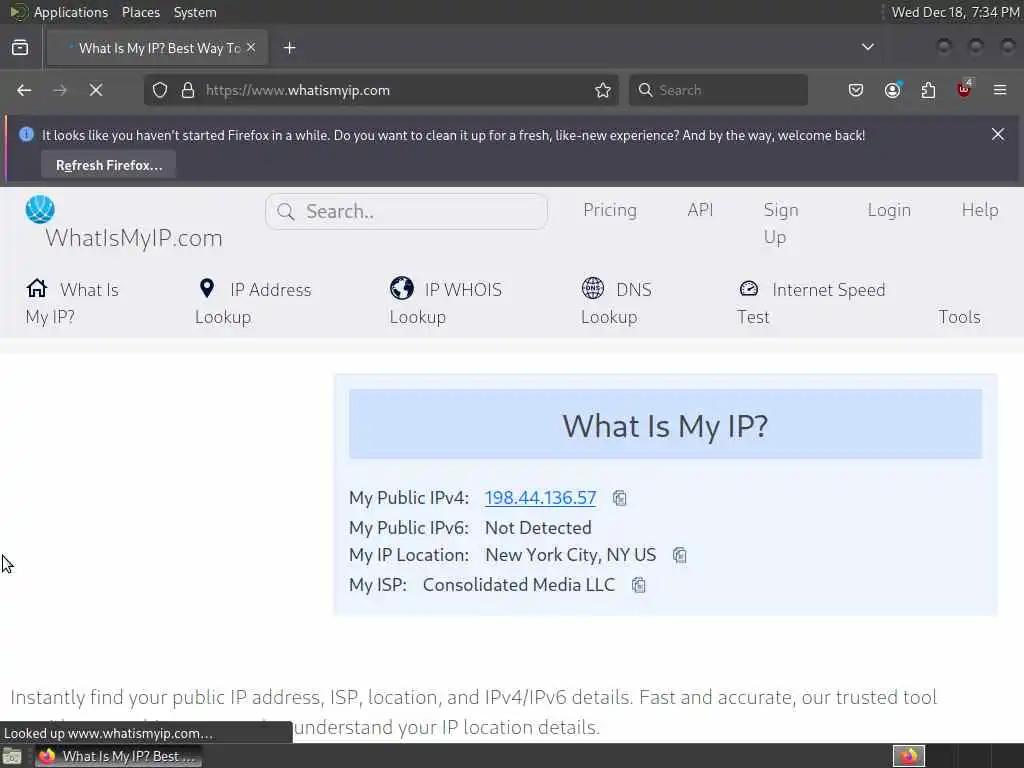Image resolution: width=1024 pixels, height=768 pixels.
Task: Select IP Address Lookup nav item
Action: 253,303
